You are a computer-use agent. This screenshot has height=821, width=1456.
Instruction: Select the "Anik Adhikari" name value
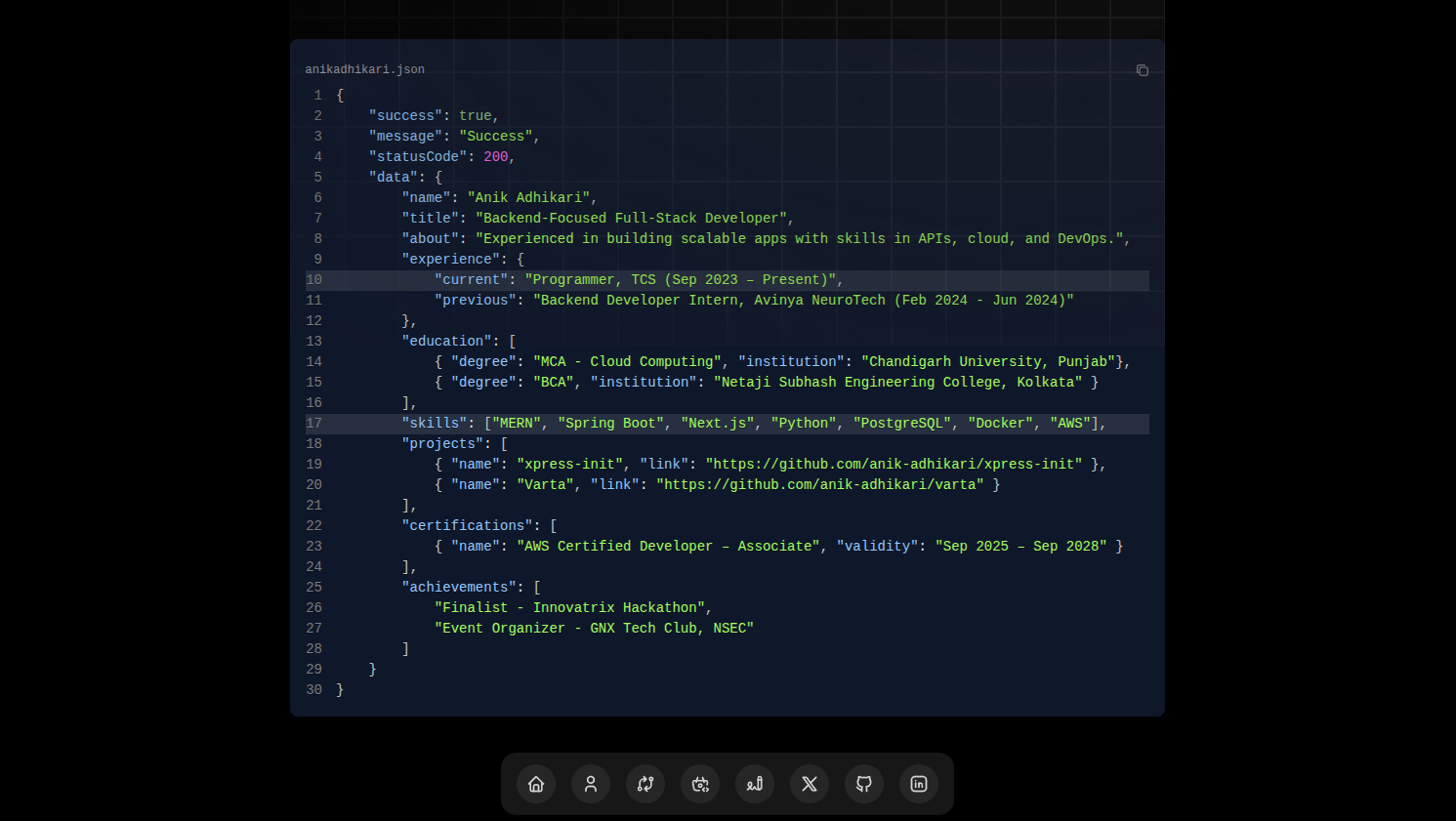point(528,198)
